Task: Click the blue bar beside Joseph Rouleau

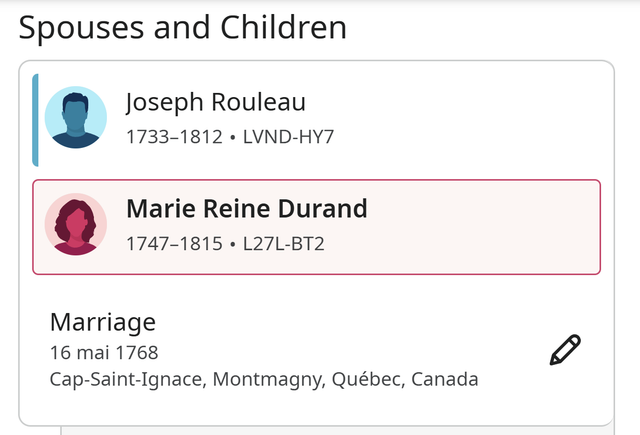Action: [36, 120]
